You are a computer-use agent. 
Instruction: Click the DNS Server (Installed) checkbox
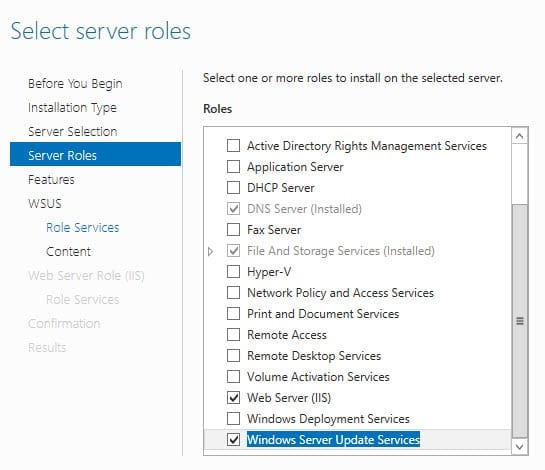point(233,209)
